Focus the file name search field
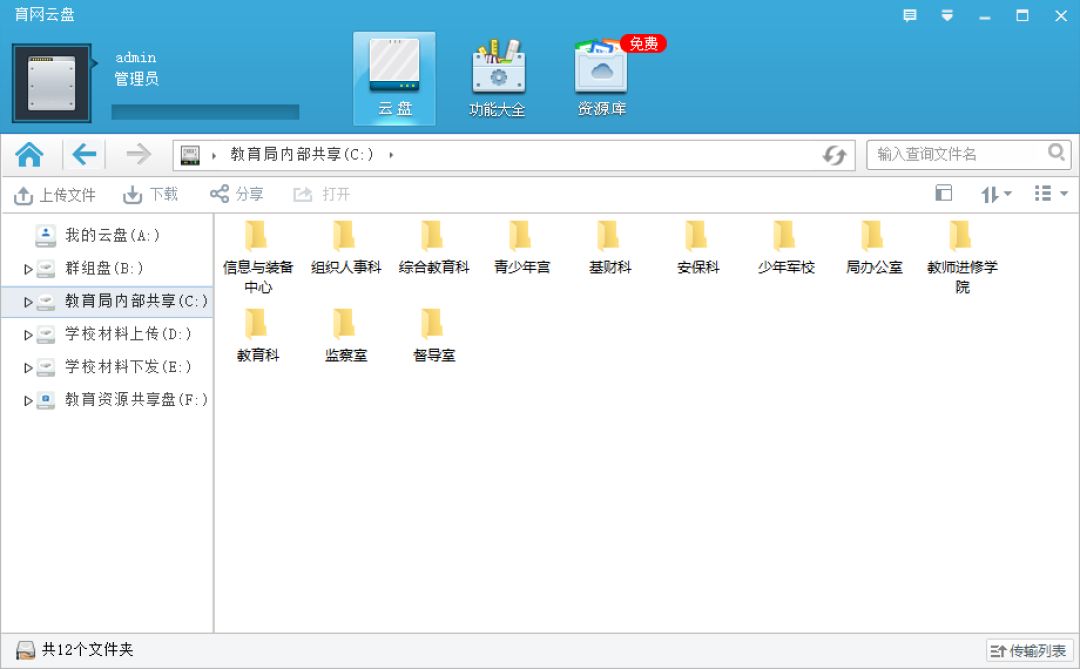This screenshot has height=669, width=1080. (968, 154)
